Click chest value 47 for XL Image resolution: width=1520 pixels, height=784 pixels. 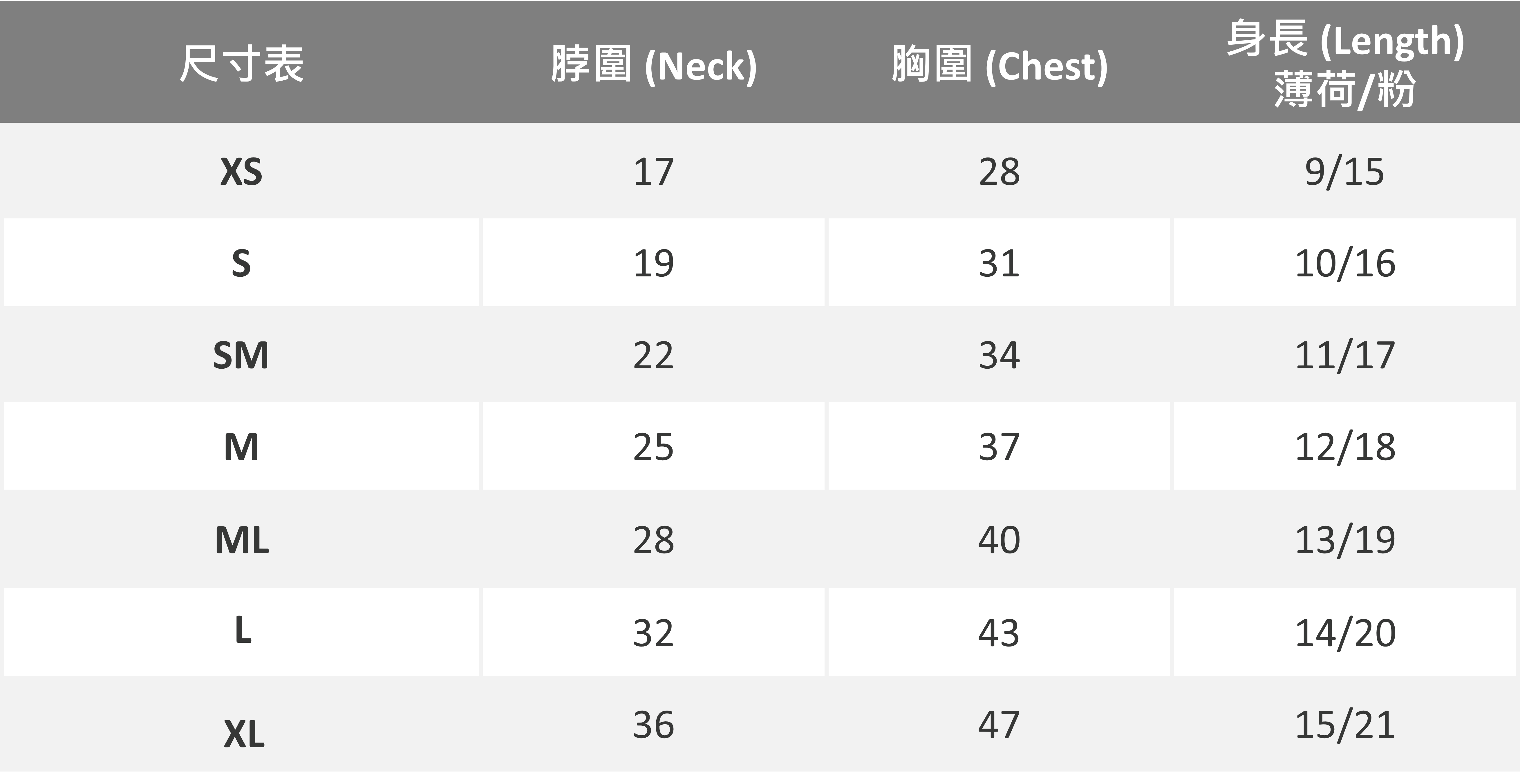tap(999, 725)
